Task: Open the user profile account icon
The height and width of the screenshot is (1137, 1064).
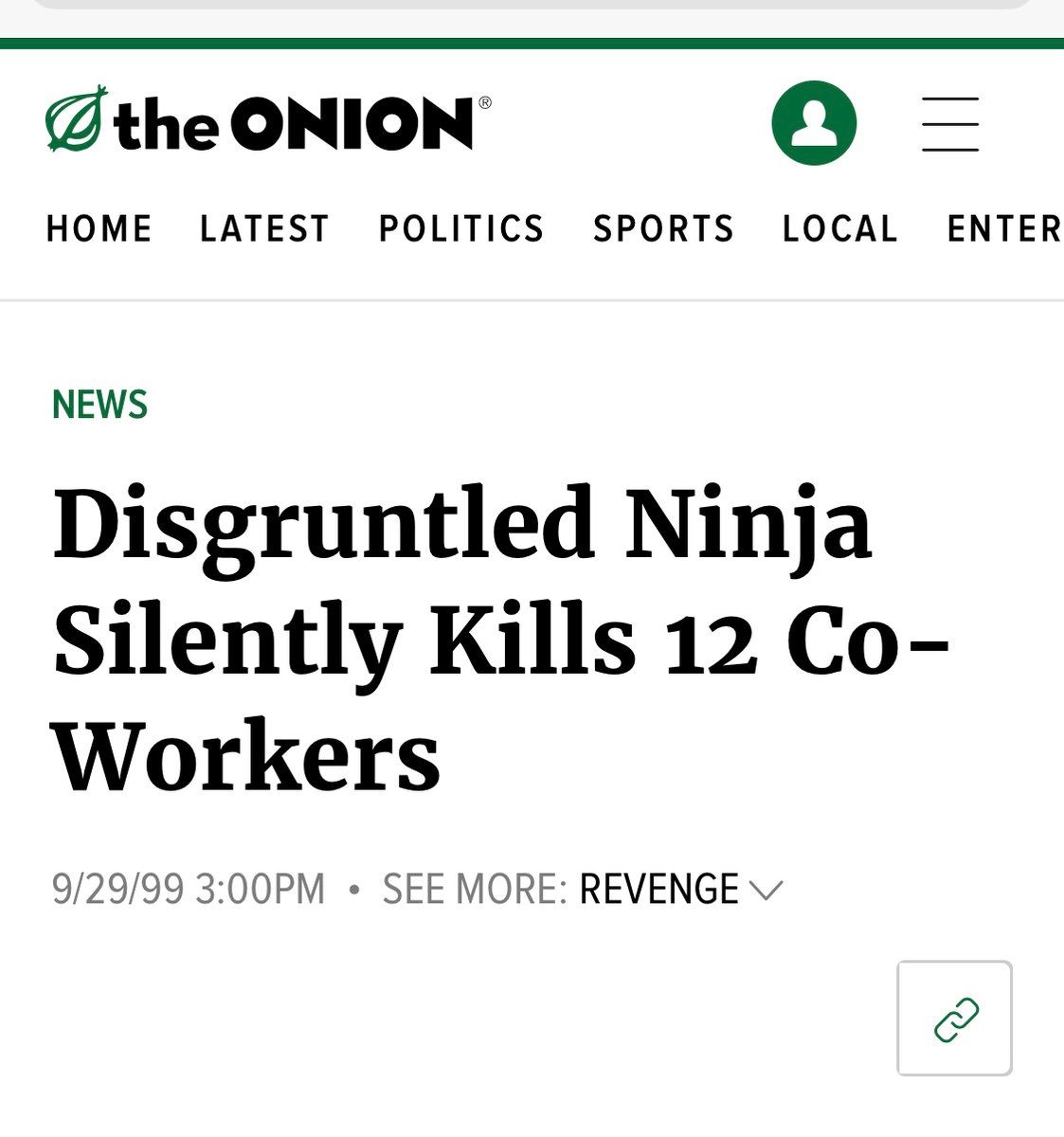Action: (814, 123)
